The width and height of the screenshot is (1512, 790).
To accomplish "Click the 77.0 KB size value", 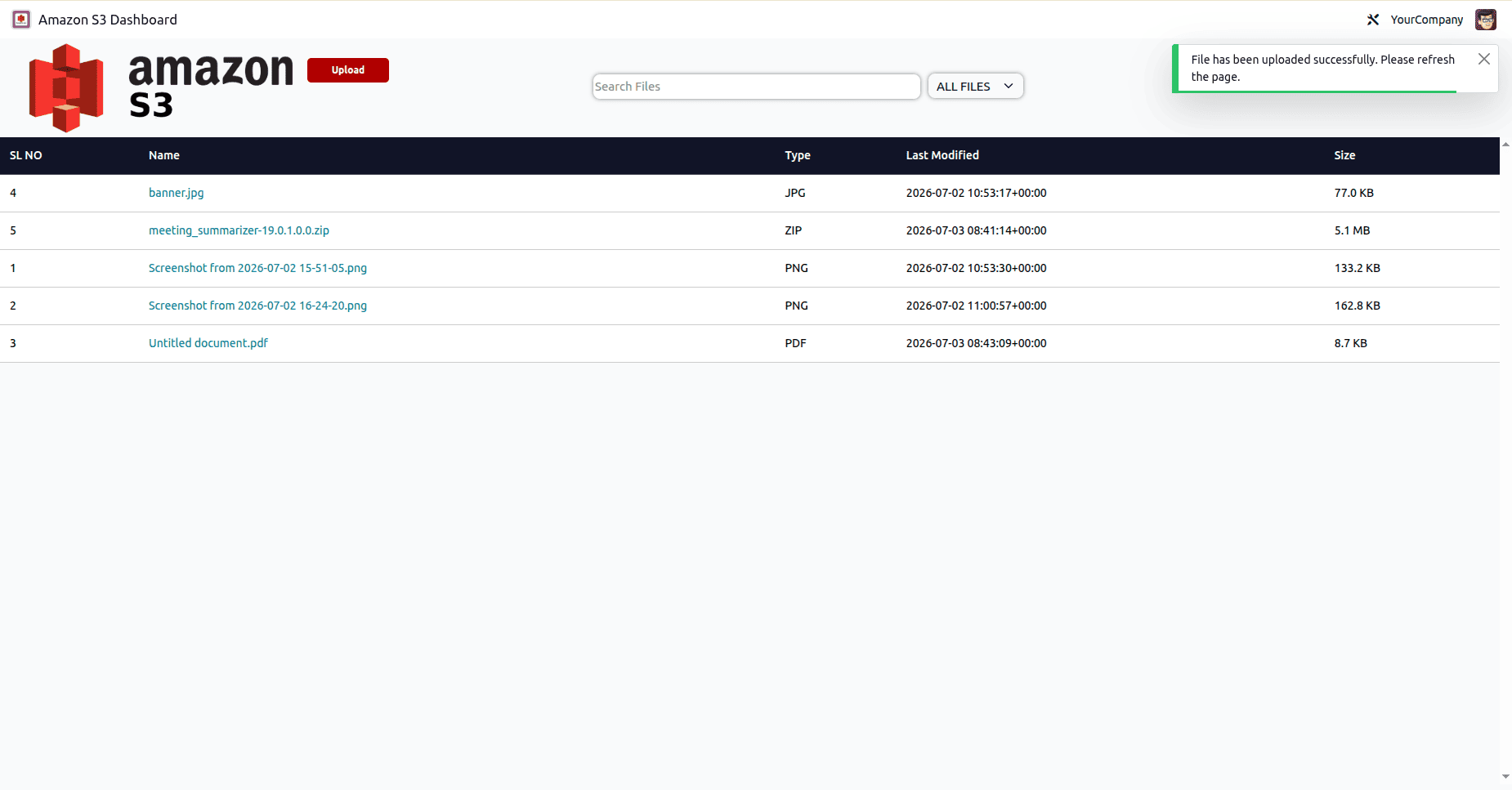I will [x=1354, y=193].
